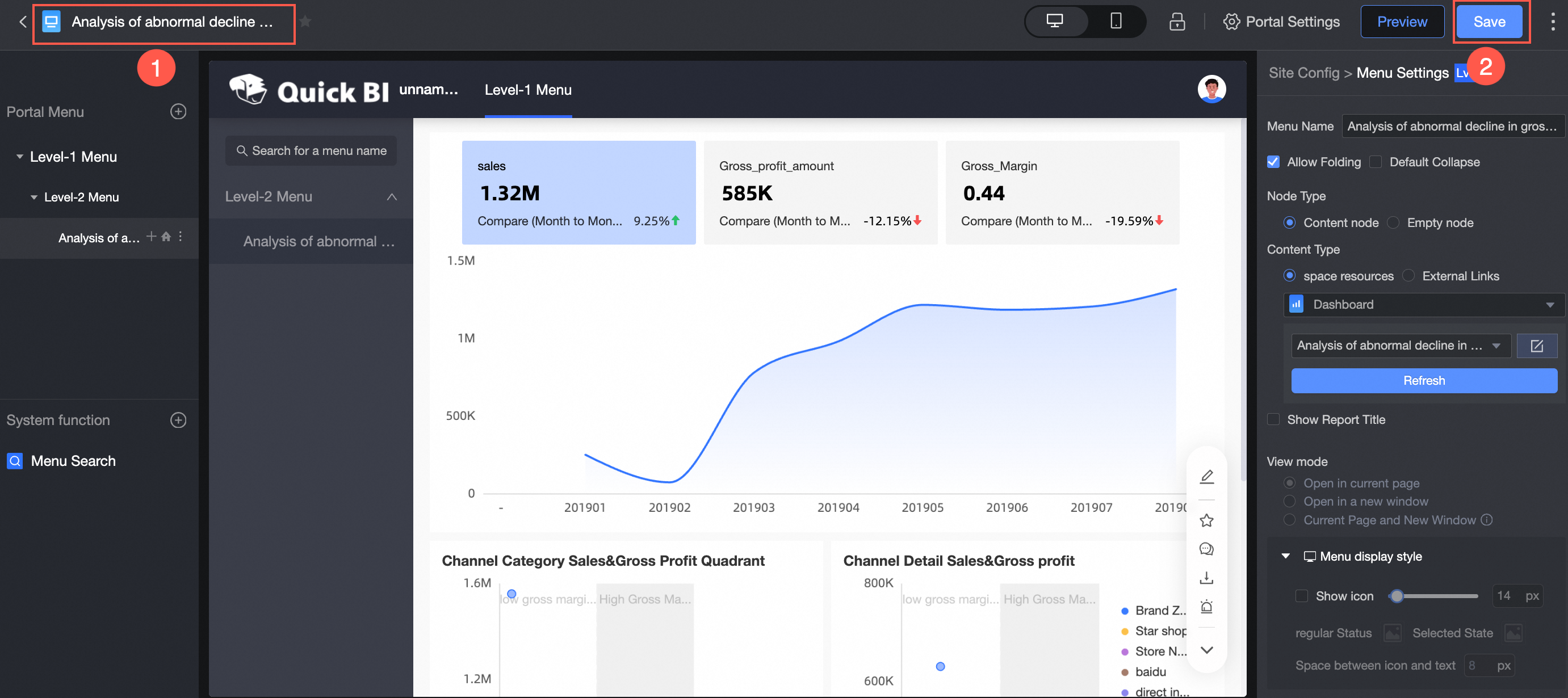This screenshot has height=698, width=1568.
Task: Click the lock icon in top toolbar
Action: click(1177, 22)
